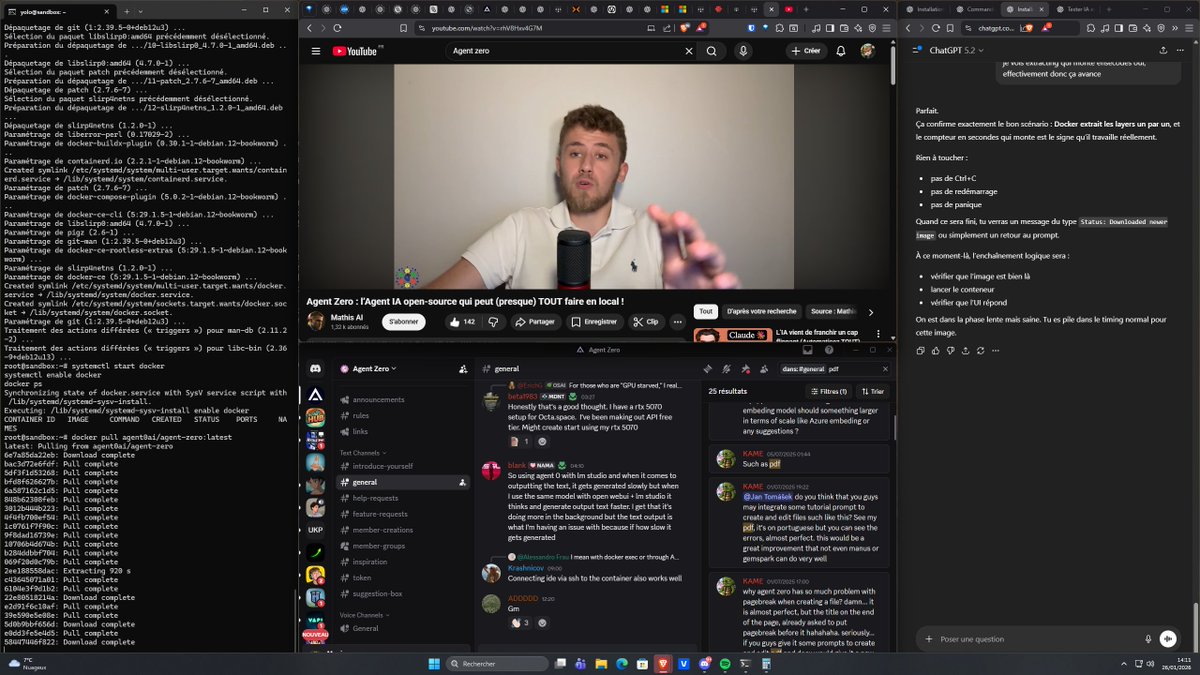The width and height of the screenshot is (1200, 675).
Task: Save the video with Enregistrer
Action: 595,322
